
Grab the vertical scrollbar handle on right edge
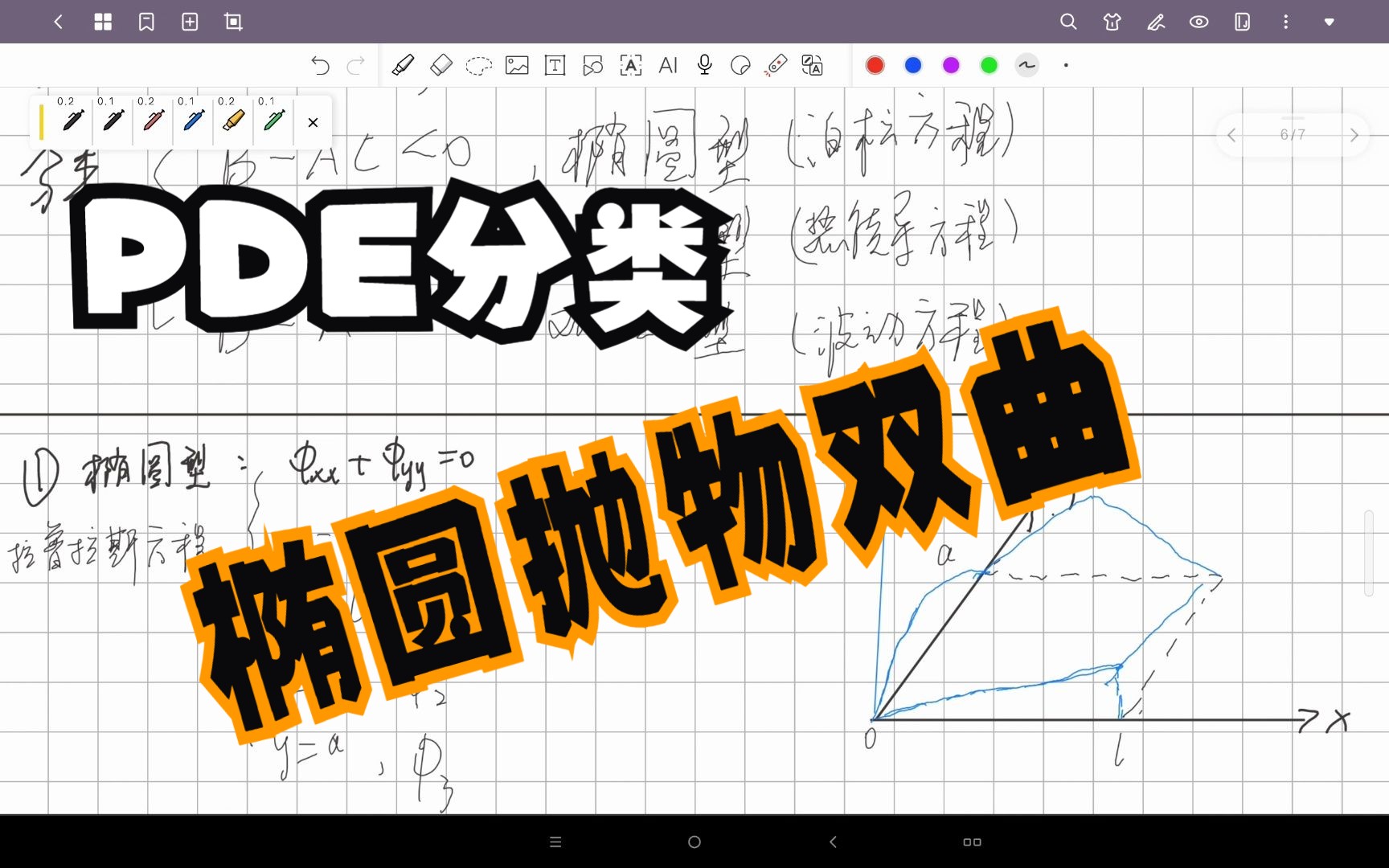pos(1369,553)
